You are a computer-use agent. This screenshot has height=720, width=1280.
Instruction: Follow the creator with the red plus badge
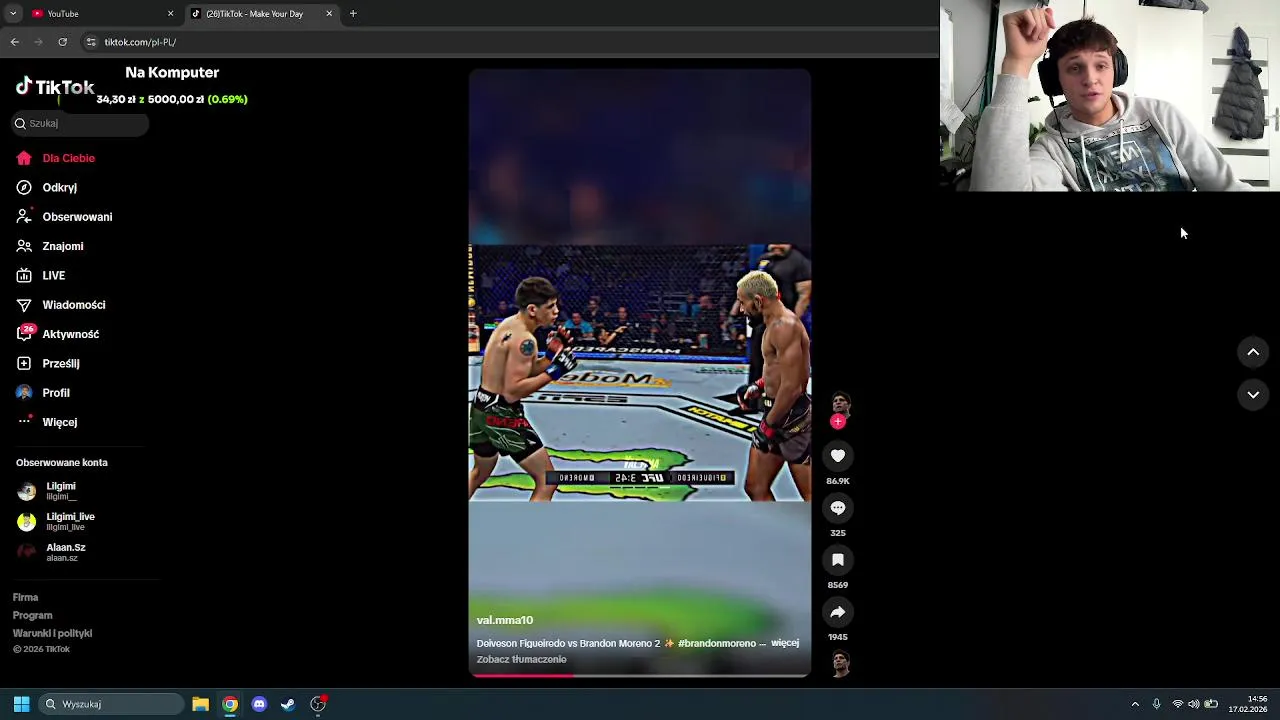tap(838, 422)
